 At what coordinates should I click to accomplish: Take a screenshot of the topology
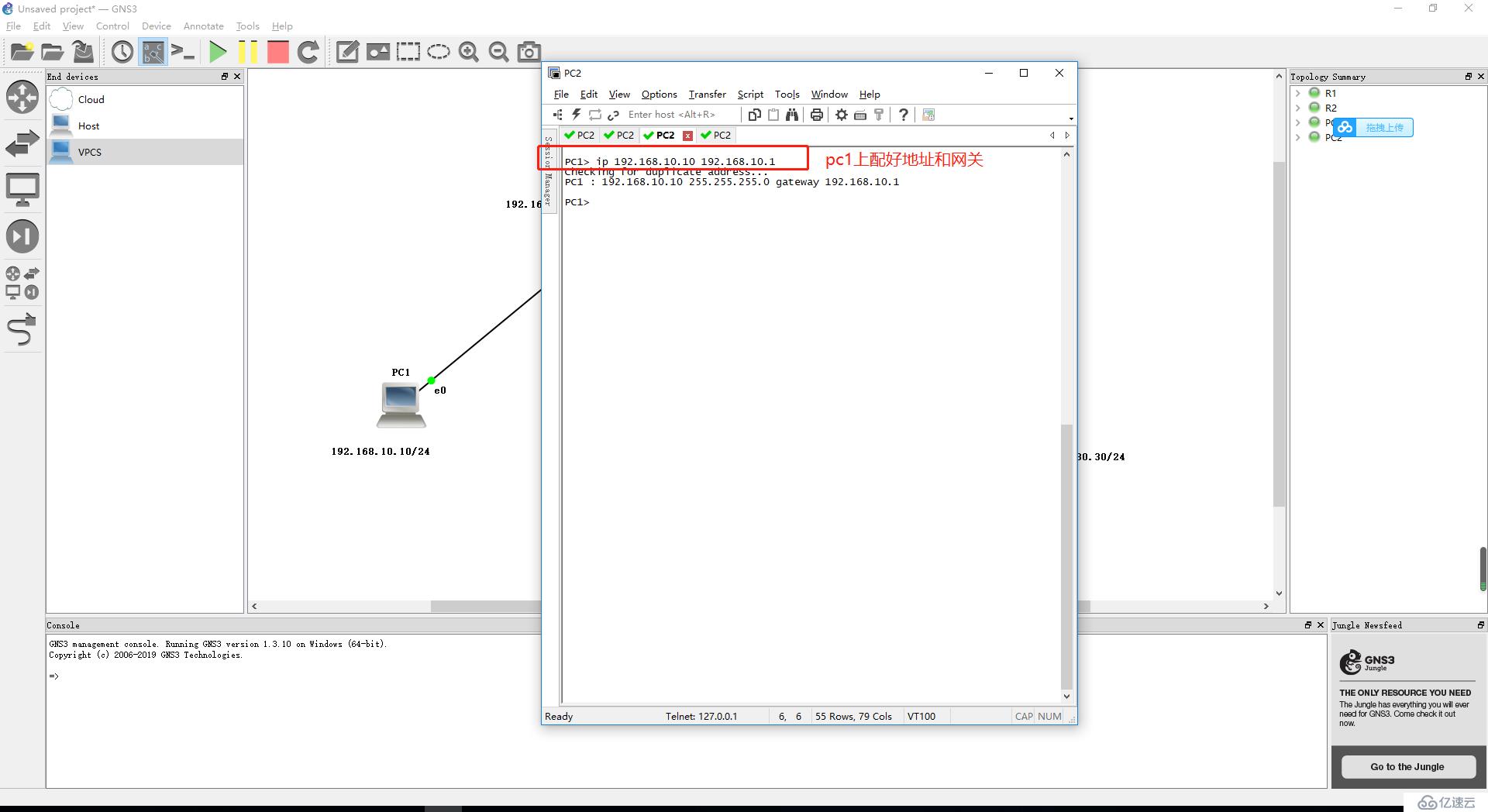click(x=529, y=52)
